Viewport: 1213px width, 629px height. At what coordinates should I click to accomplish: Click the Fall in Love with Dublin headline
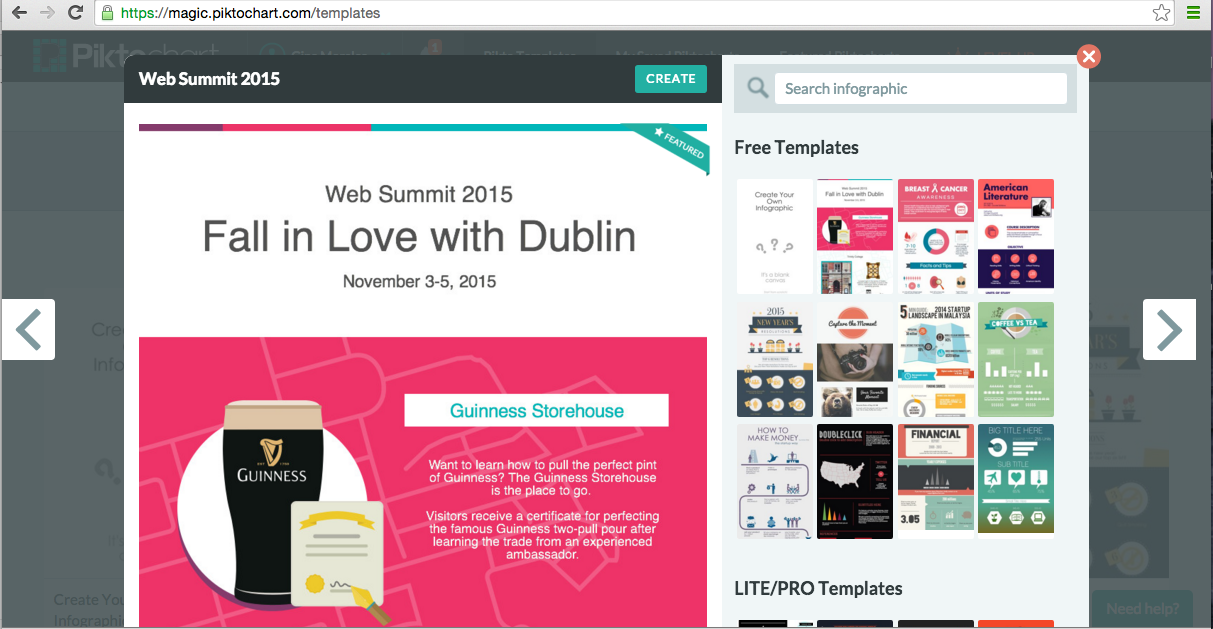(x=419, y=236)
